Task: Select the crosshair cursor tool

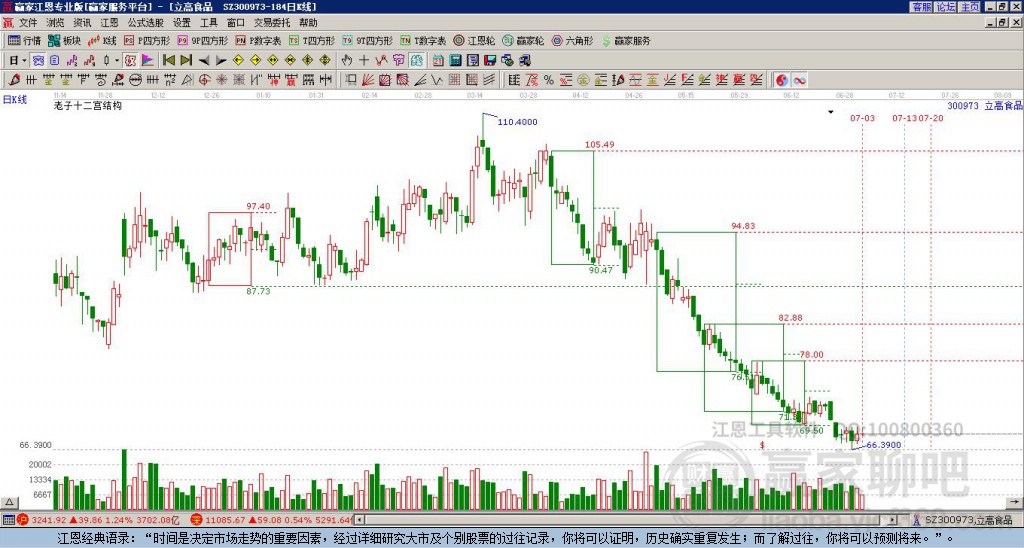Action: (x=364, y=61)
